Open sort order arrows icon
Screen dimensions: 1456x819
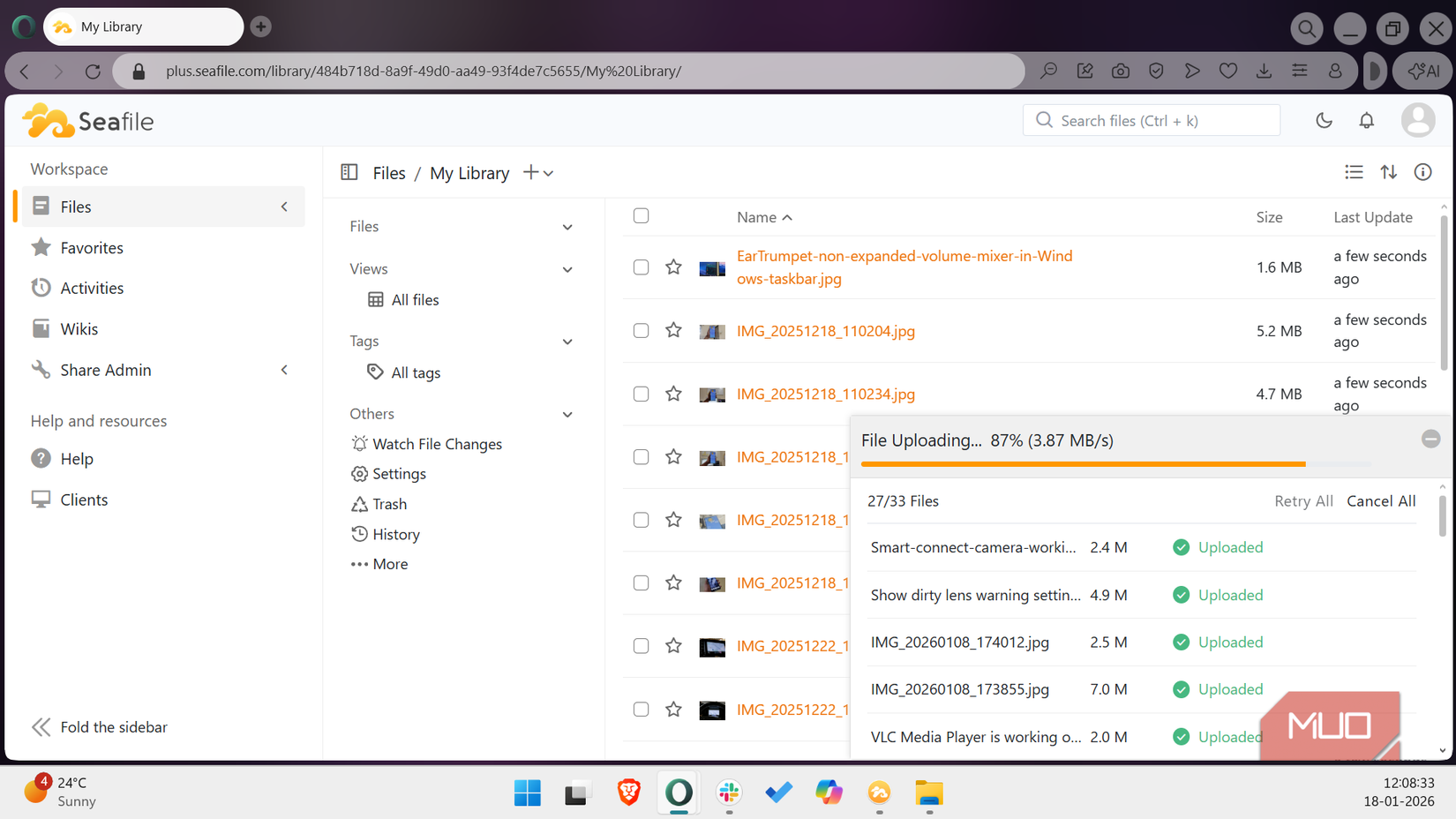1389,172
